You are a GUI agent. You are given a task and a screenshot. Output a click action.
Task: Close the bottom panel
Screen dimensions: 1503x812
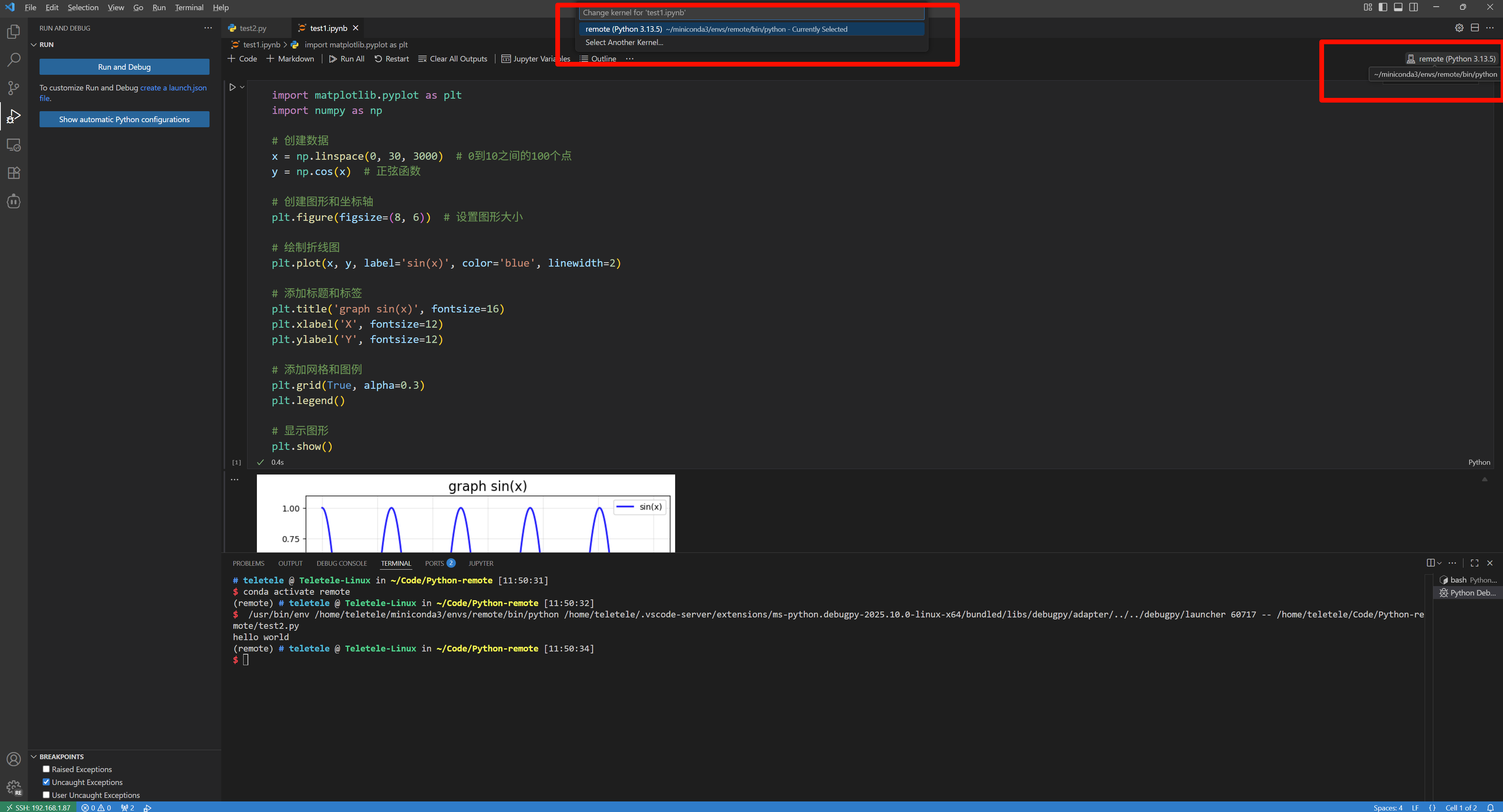1490,563
